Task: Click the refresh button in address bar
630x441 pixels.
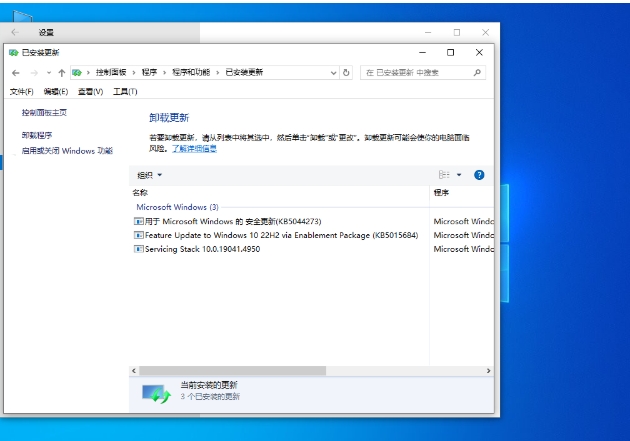Action: pos(346,73)
